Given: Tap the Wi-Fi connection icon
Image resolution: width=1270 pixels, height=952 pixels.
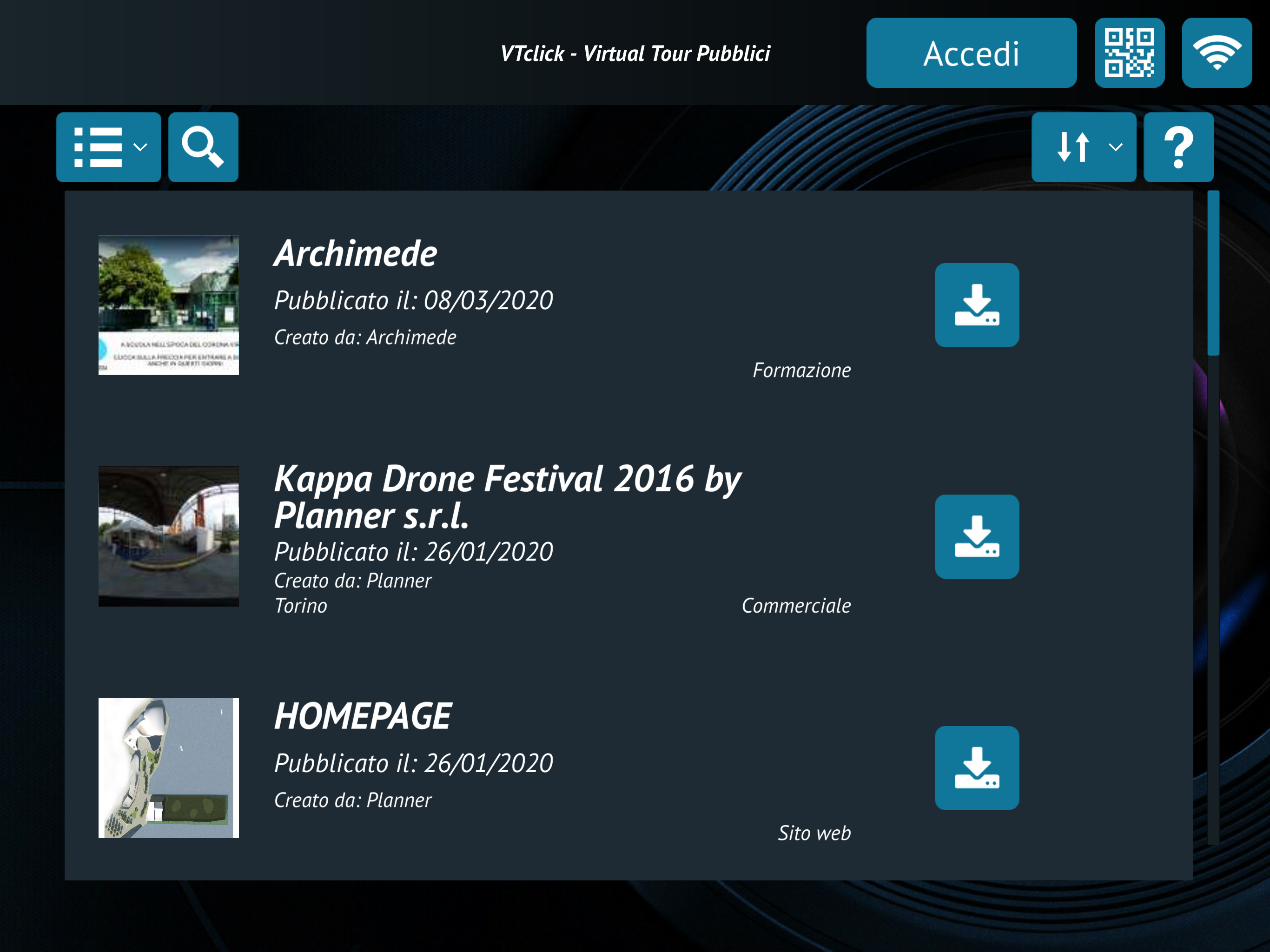Looking at the screenshot, I should tap(1217, 53).
